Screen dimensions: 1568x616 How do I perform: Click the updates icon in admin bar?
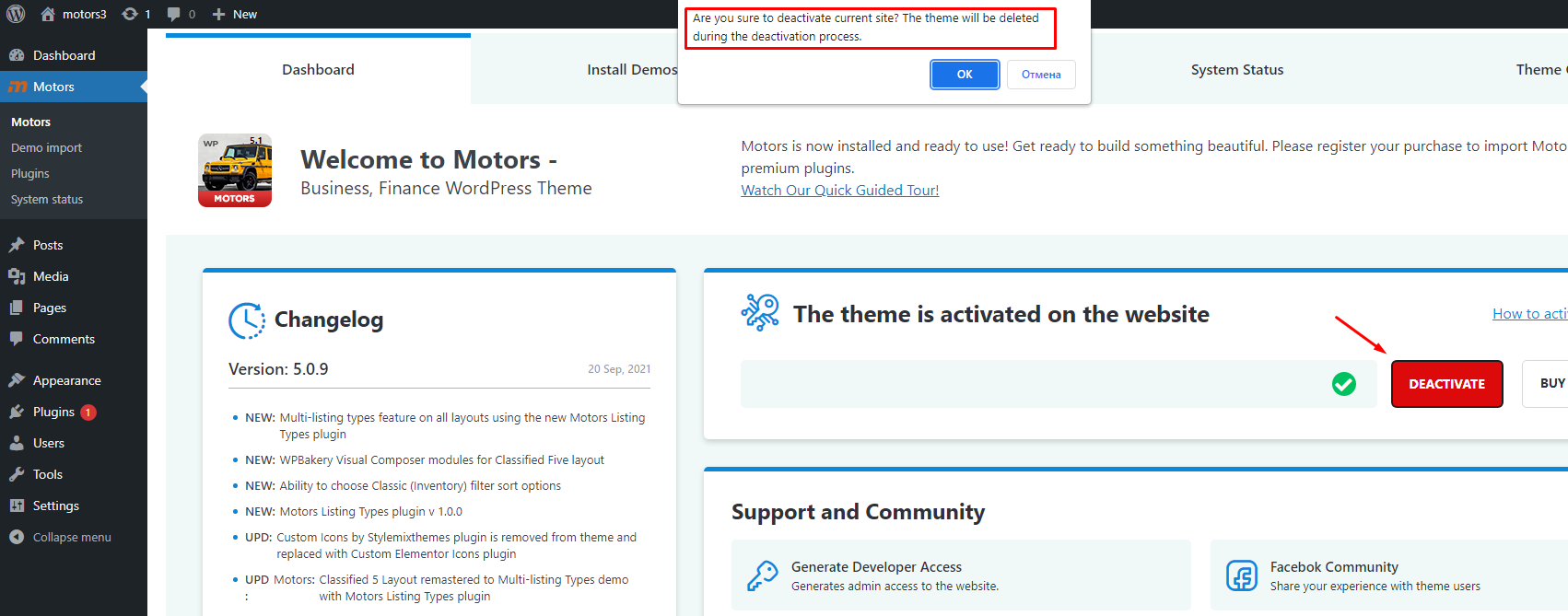(x=130, y=14)
